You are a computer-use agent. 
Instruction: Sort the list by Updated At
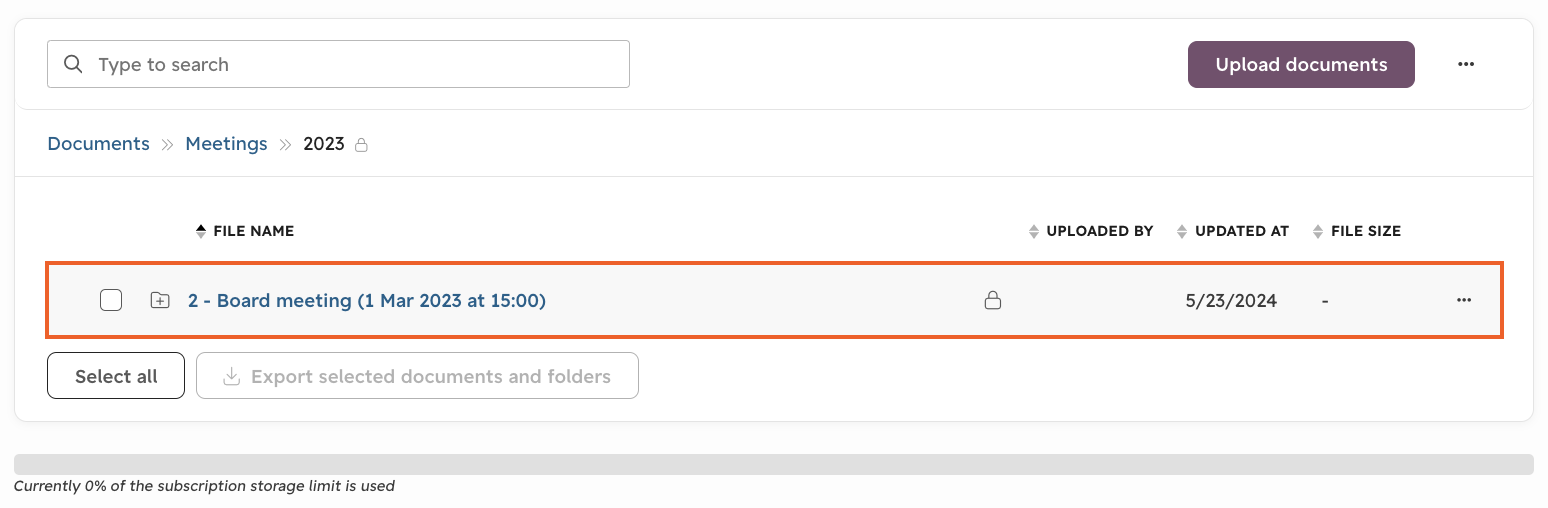point(1233,231)
